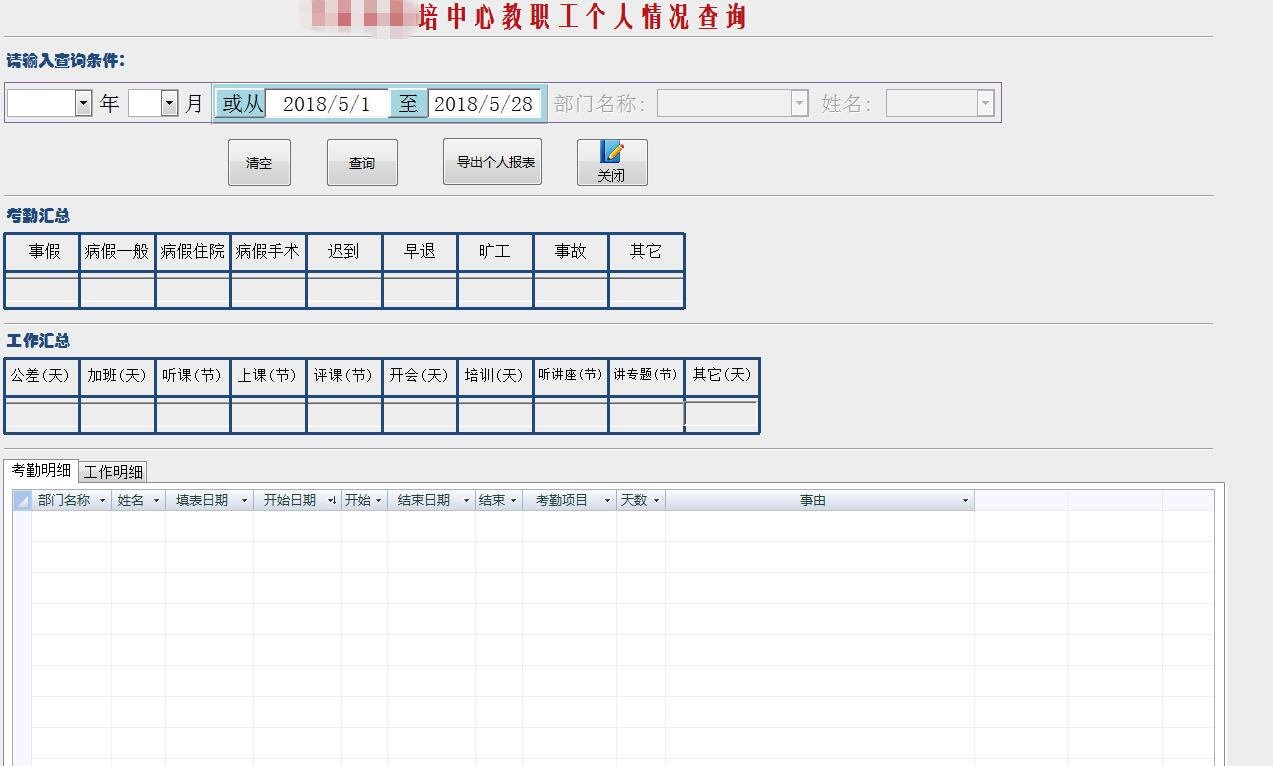
Task: Open the 姓名 column filter arrow
Action: click(156, 501)
